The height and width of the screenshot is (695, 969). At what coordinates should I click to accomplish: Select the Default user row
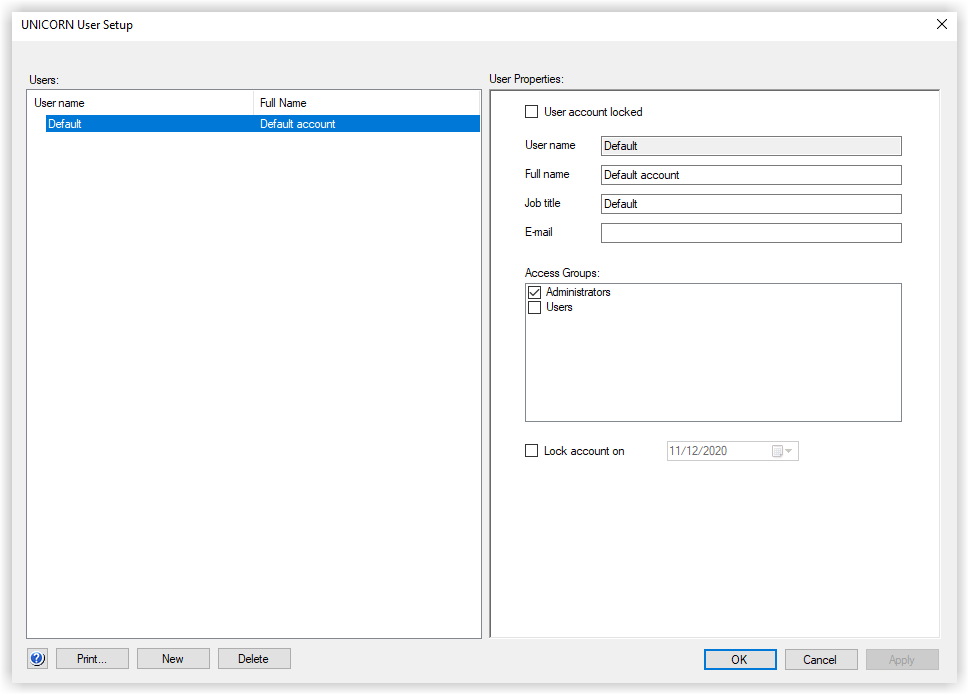tap(263, 124)
